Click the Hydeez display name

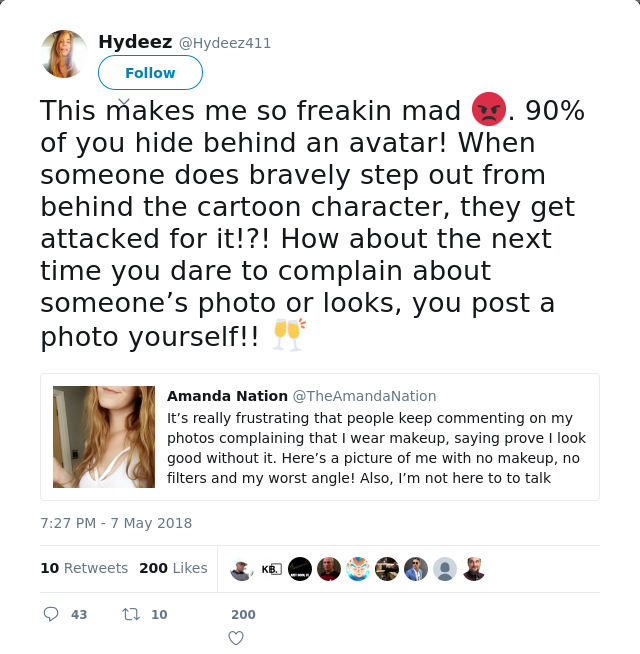point(135,42)
